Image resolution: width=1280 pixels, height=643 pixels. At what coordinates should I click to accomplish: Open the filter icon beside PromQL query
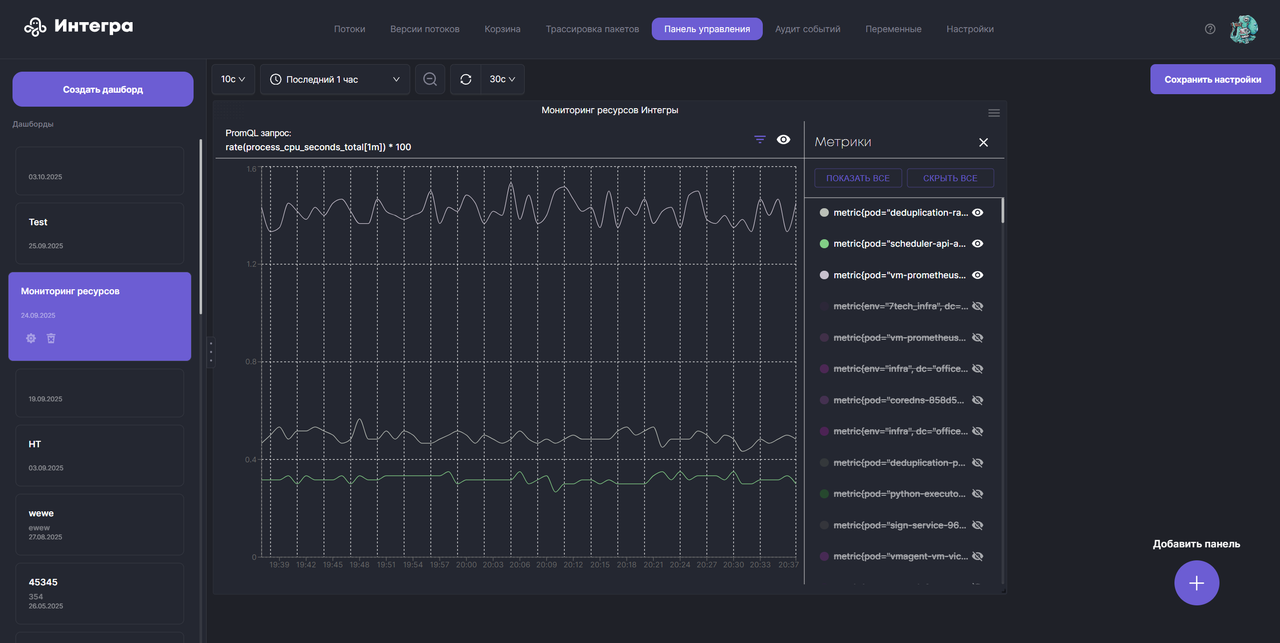(x=760, y=140)
